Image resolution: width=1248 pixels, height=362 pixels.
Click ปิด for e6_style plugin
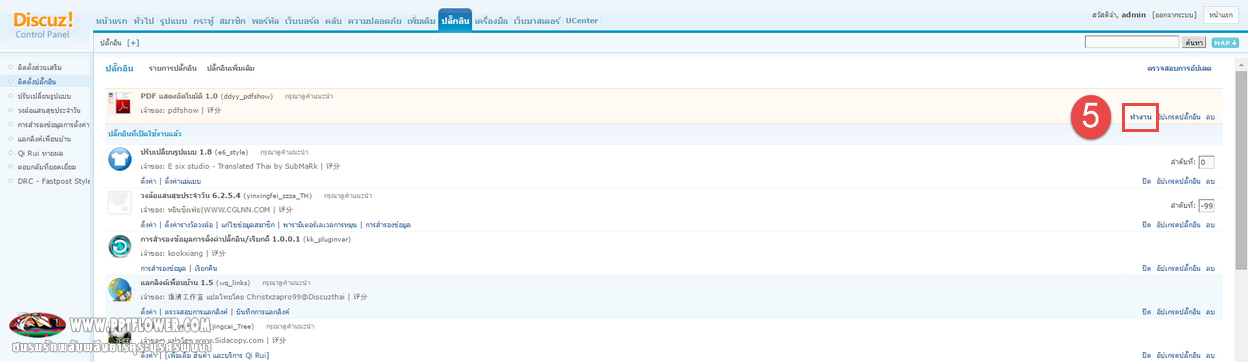(1146, 181)
